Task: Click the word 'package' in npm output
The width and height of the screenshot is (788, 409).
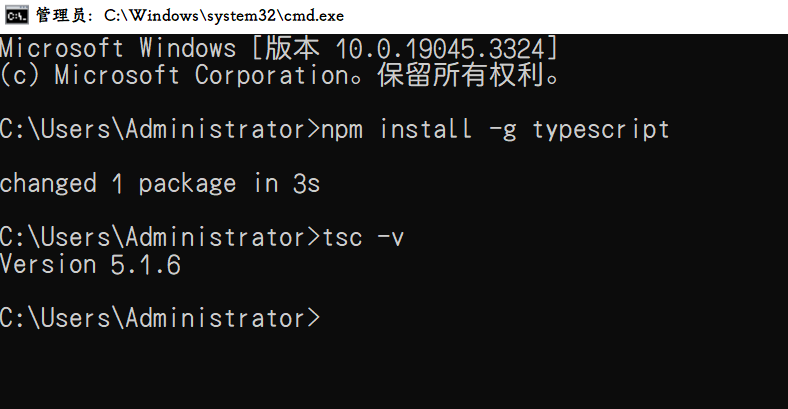Action: tap(187, 185)
